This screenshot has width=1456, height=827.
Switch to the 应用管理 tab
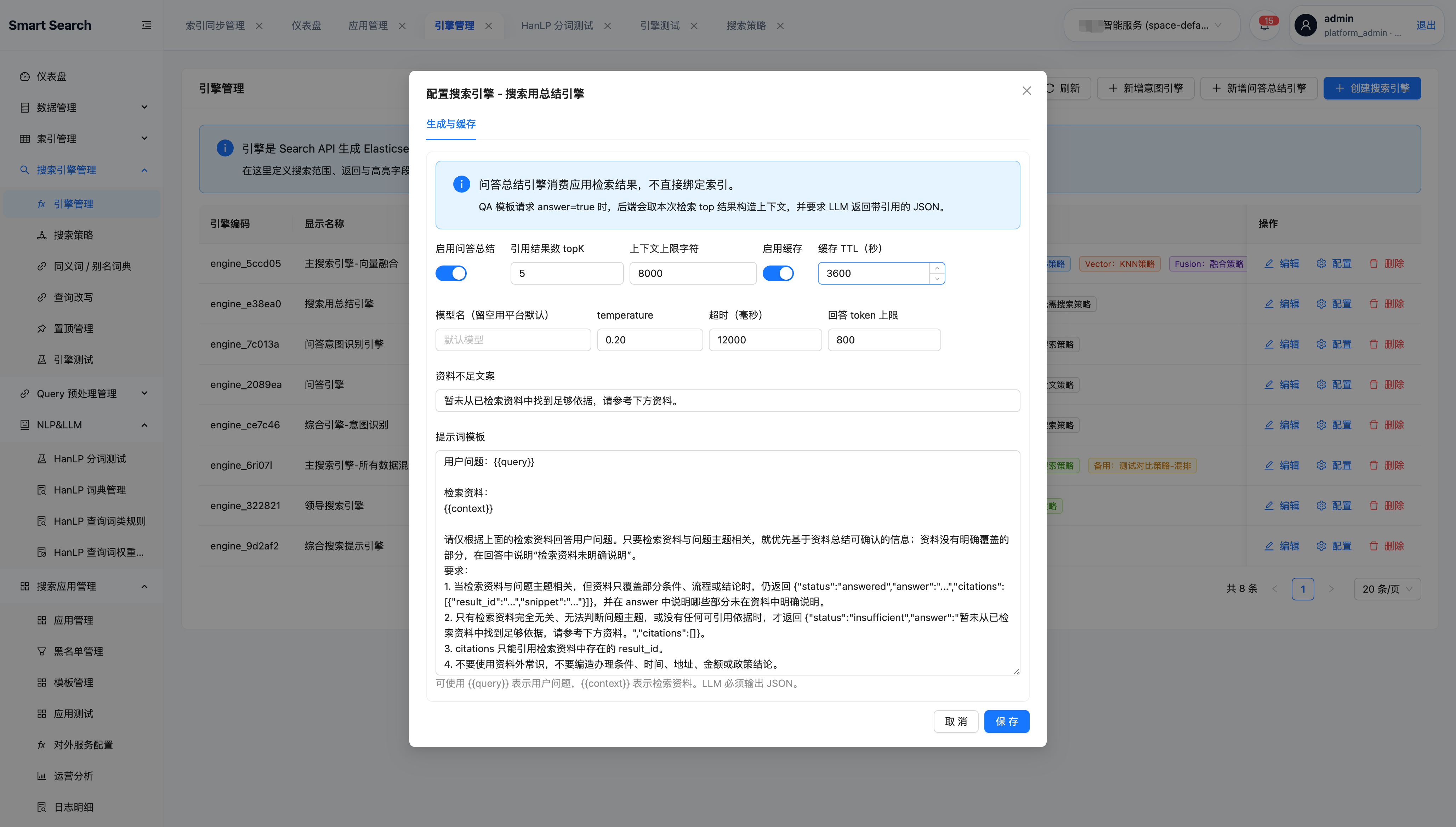[x=368, y=25]
